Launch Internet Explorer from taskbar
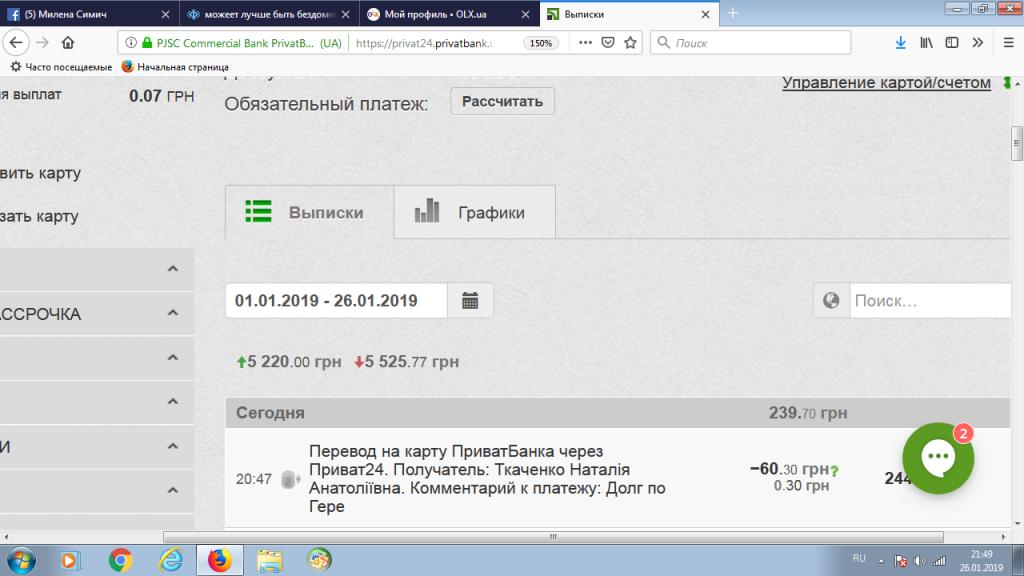This screenshot has width=1024, height=576. tap(171, 560)
